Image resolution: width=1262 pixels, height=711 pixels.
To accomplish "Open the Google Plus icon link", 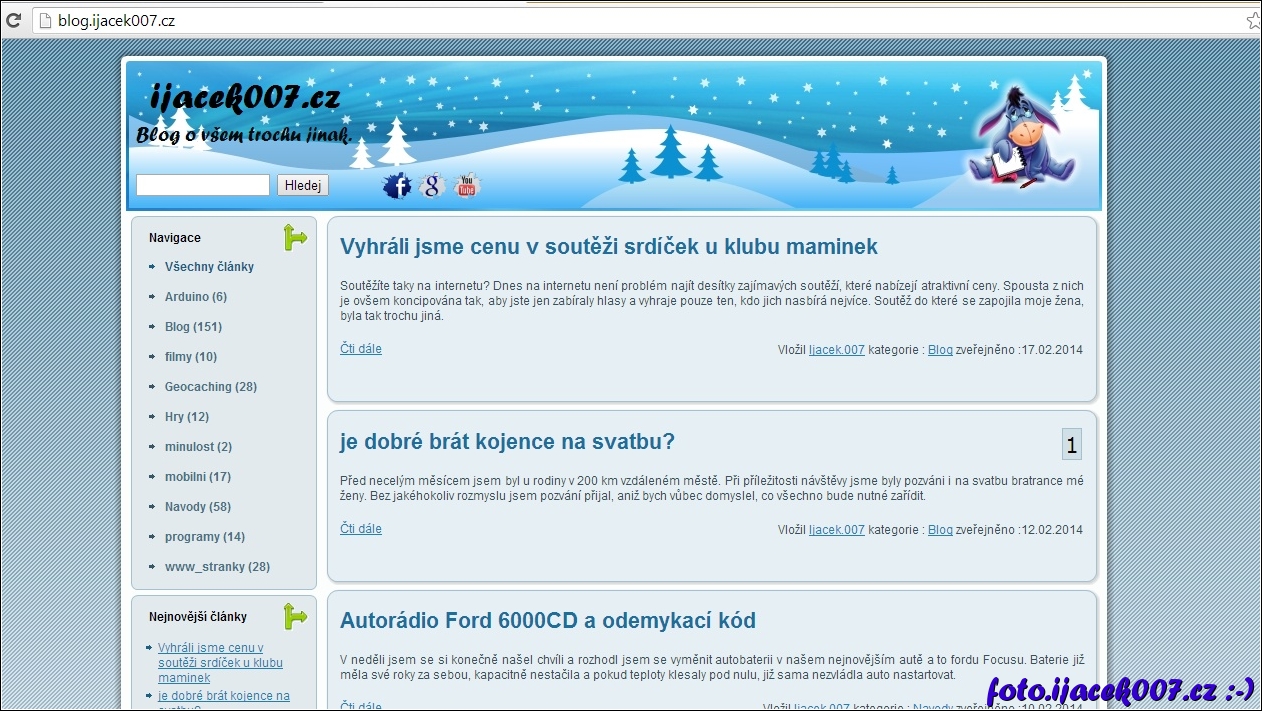I will 432,186.
